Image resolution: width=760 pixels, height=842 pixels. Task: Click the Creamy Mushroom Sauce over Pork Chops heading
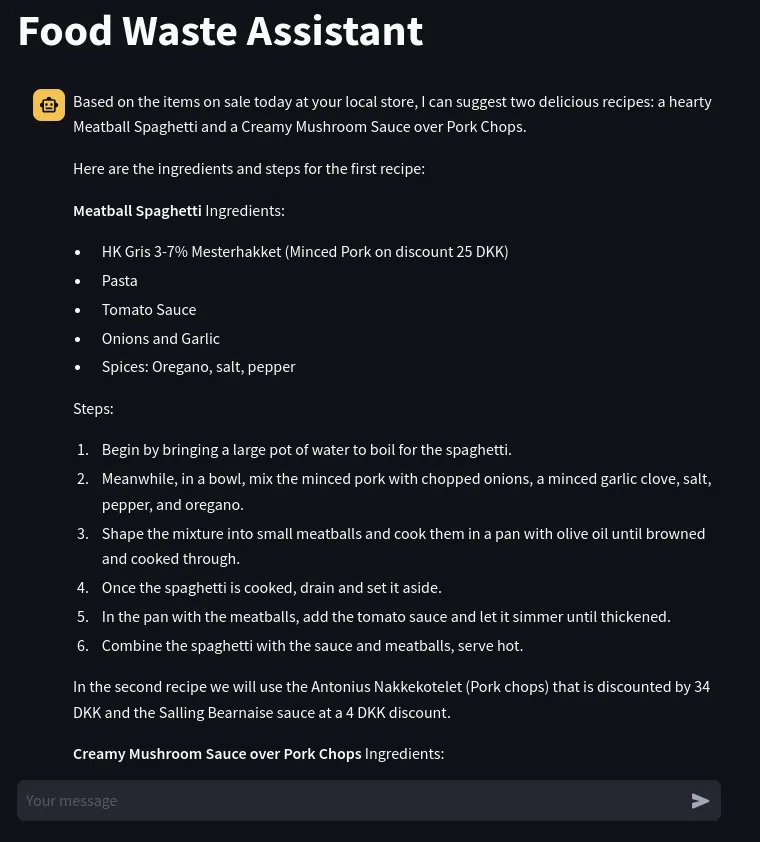click(217, 754)
